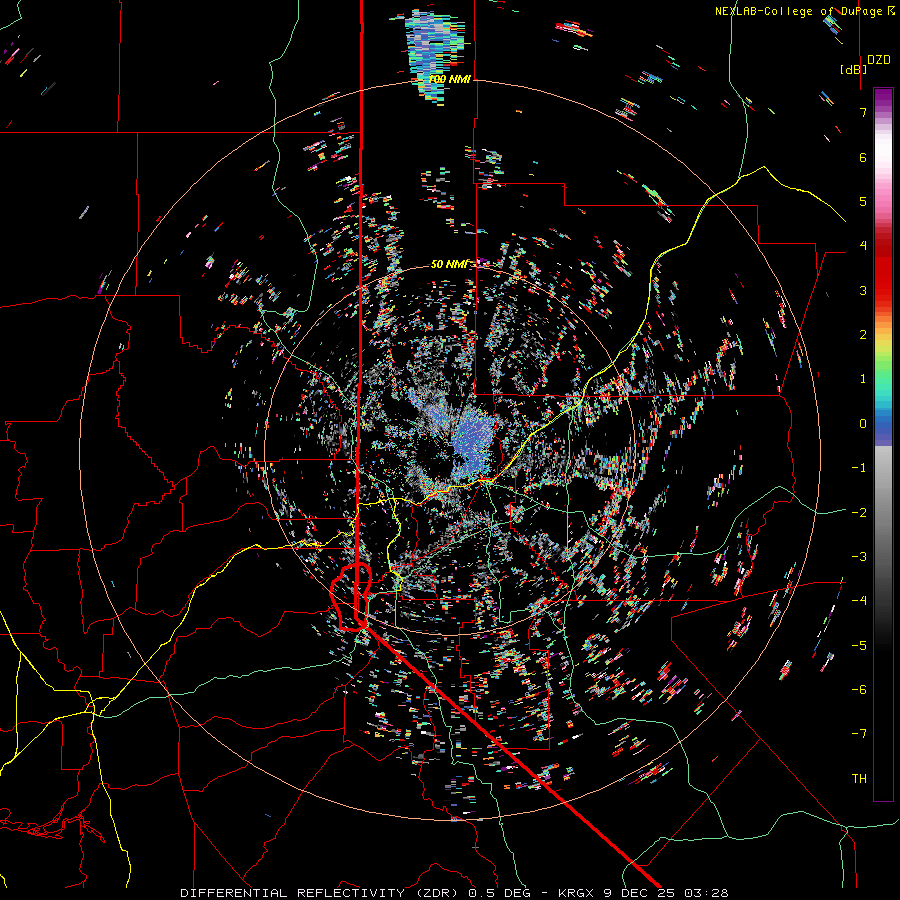This screenshot has height=900, width=900.
Task: Click the "-3" value on the color scale
Action: click(x=859, y=557)
